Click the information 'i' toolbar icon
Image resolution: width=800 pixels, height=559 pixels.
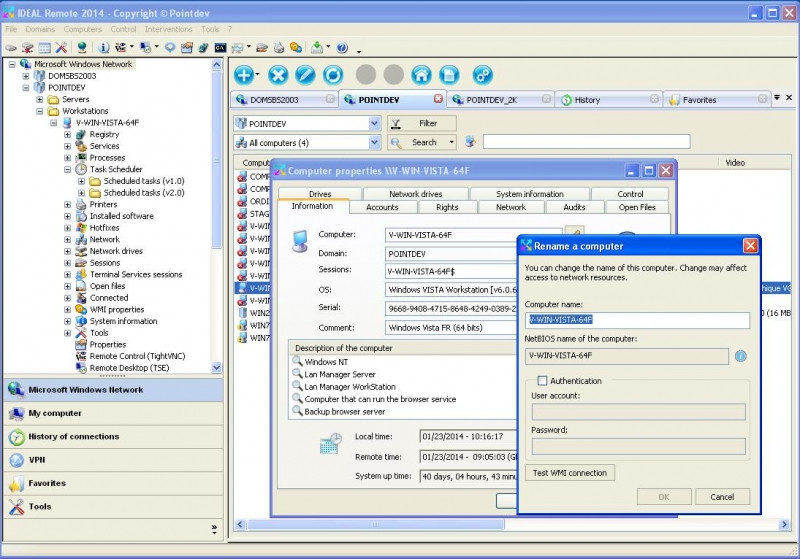click(x=104, y=48)
